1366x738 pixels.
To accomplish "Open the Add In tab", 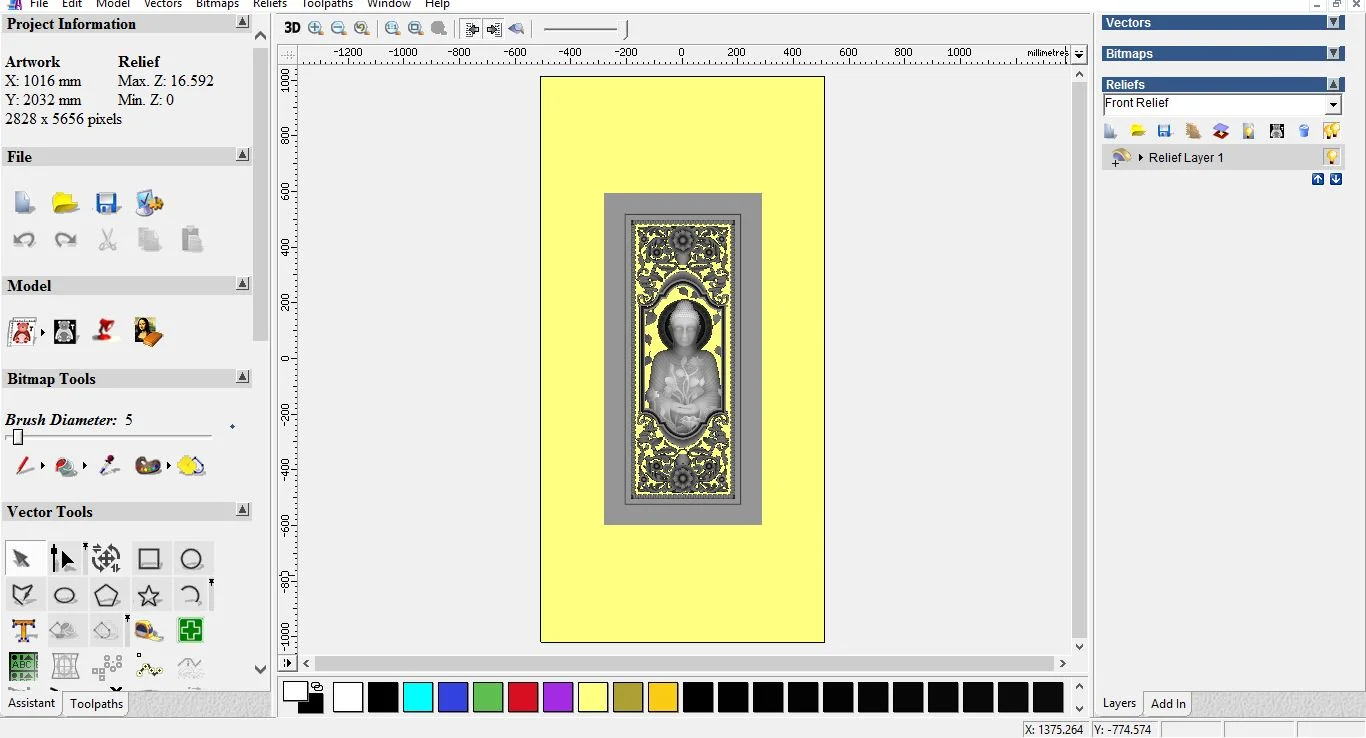I will 1168,704.
